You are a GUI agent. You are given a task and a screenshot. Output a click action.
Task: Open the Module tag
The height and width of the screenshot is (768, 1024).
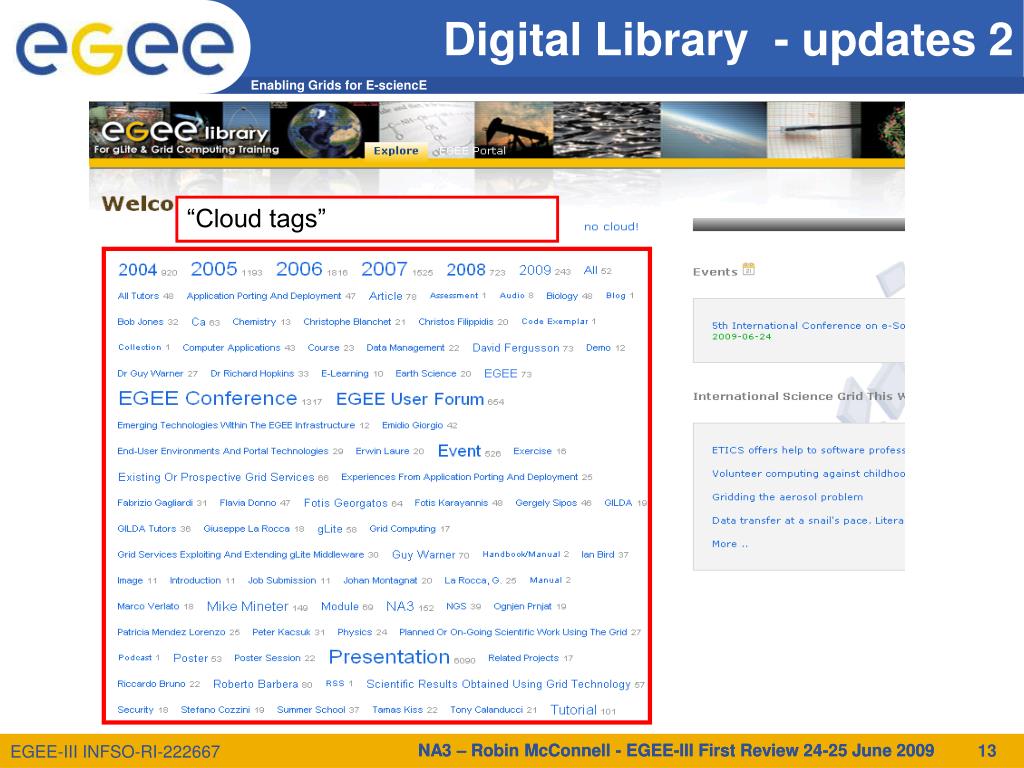(x=340, y=606)
